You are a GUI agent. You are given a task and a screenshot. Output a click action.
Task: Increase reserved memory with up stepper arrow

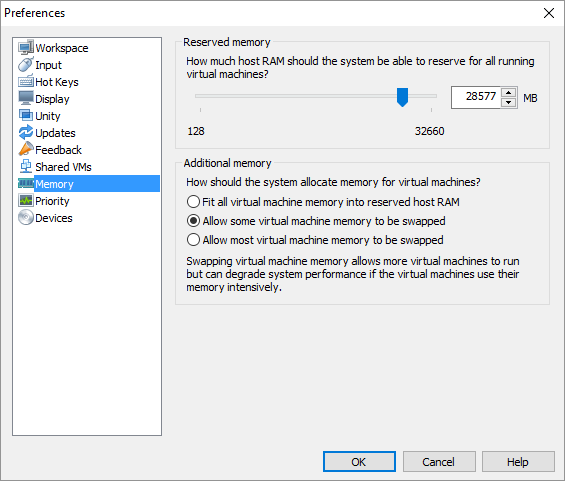coord(508,93)
